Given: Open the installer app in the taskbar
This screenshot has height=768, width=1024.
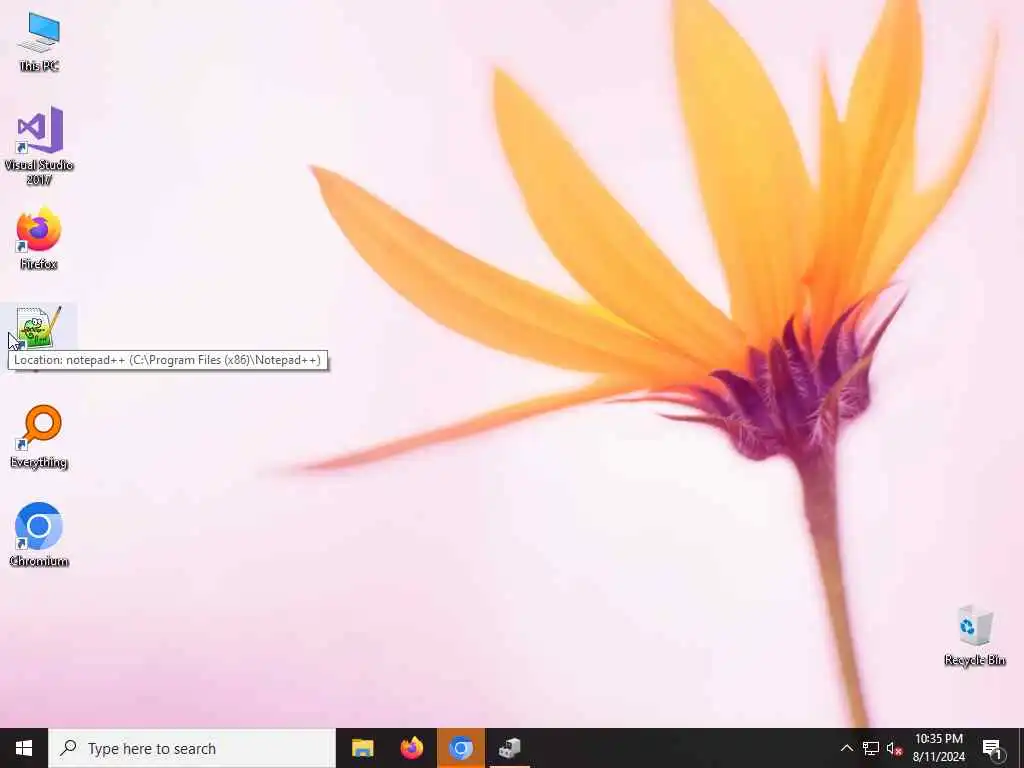Looking at the screenshot, I should (x=509, y=748).
